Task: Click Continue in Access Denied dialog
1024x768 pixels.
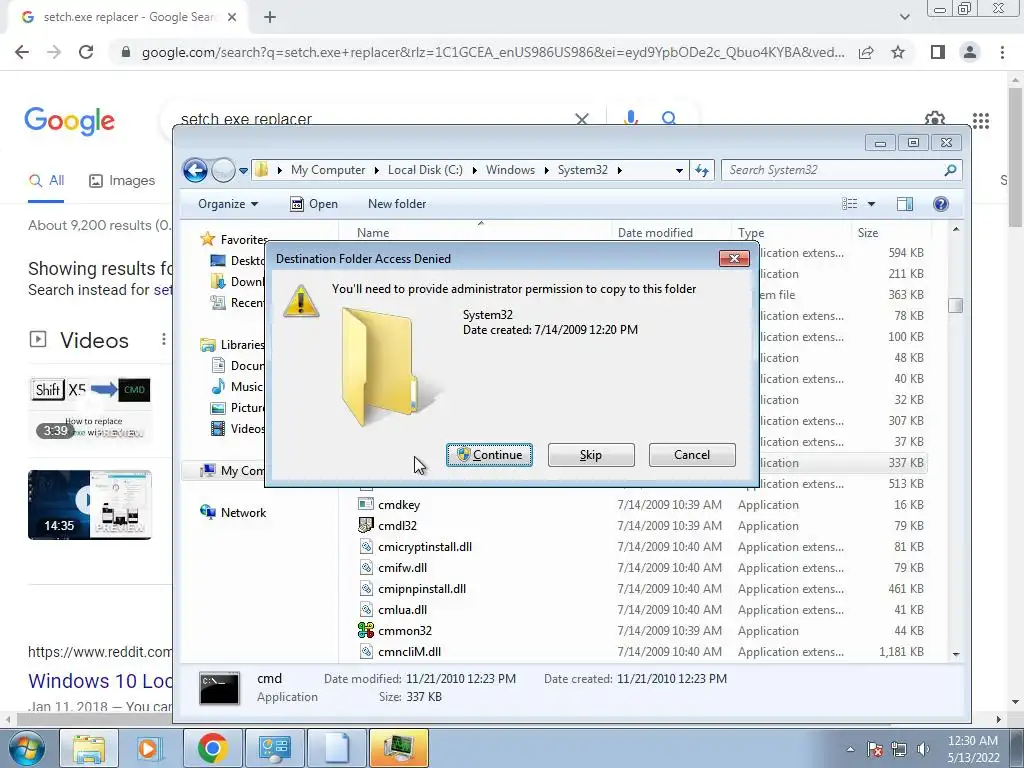Action: coord(489,455)
